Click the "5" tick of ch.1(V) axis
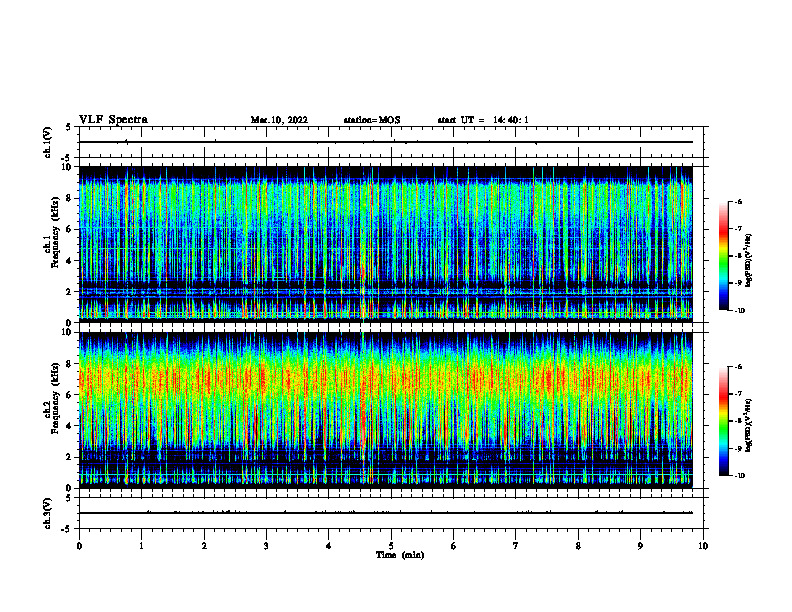792x612 pixels. (70, 127)
